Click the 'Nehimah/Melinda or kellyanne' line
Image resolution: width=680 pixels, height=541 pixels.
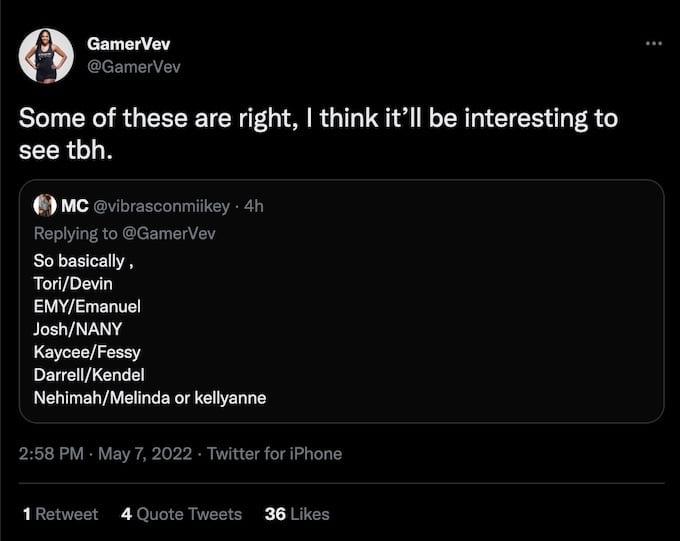pos(150,398)
